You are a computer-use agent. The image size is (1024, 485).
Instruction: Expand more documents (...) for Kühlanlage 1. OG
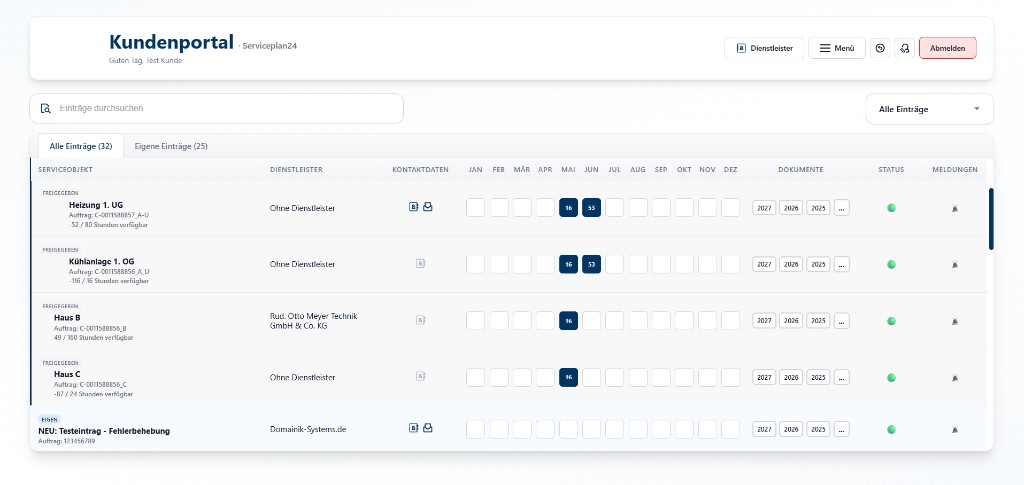[x=842, y=264]
